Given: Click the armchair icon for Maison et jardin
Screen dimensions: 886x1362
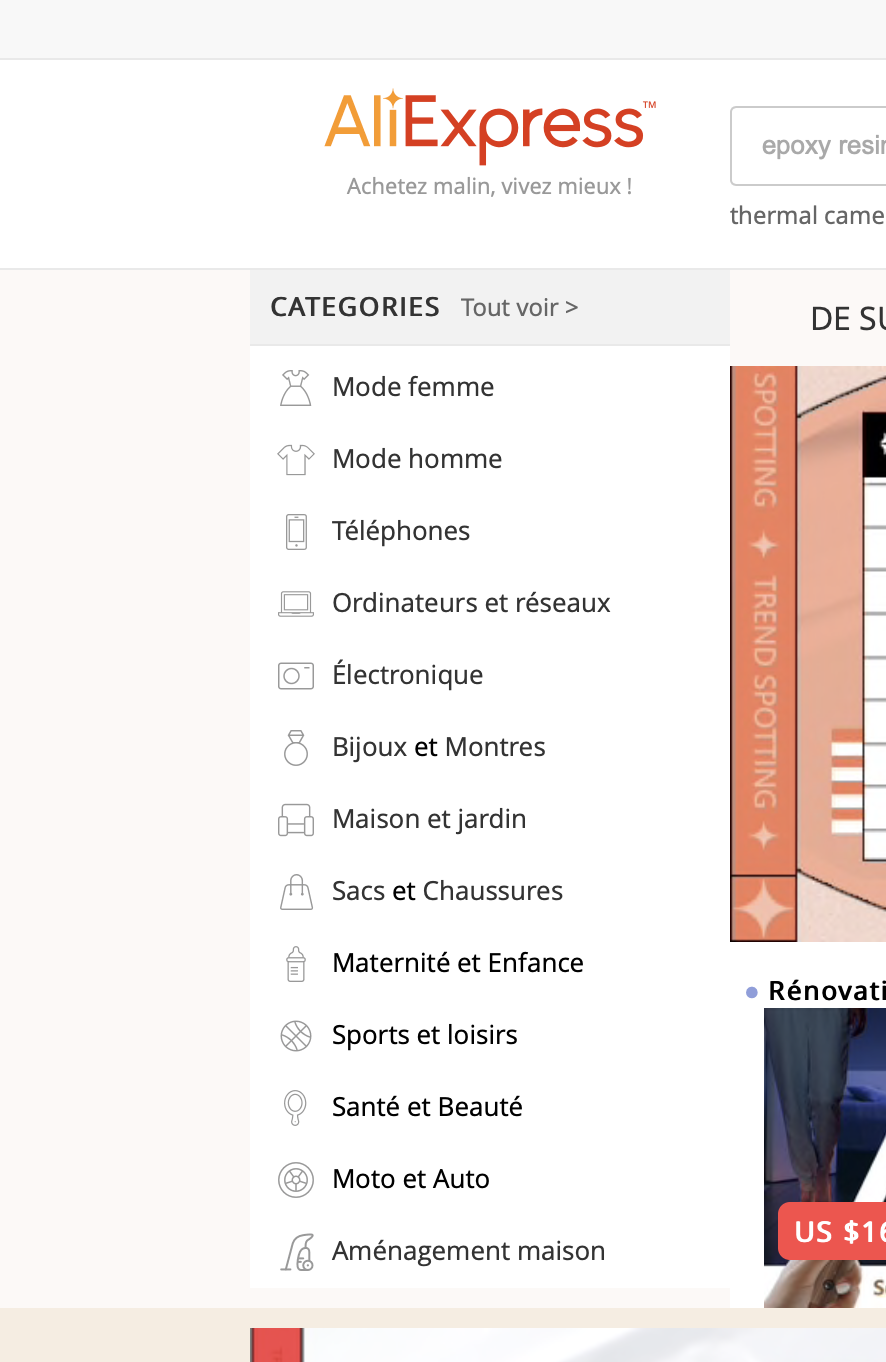Looking at the screenshot, I should pos(296,820).
